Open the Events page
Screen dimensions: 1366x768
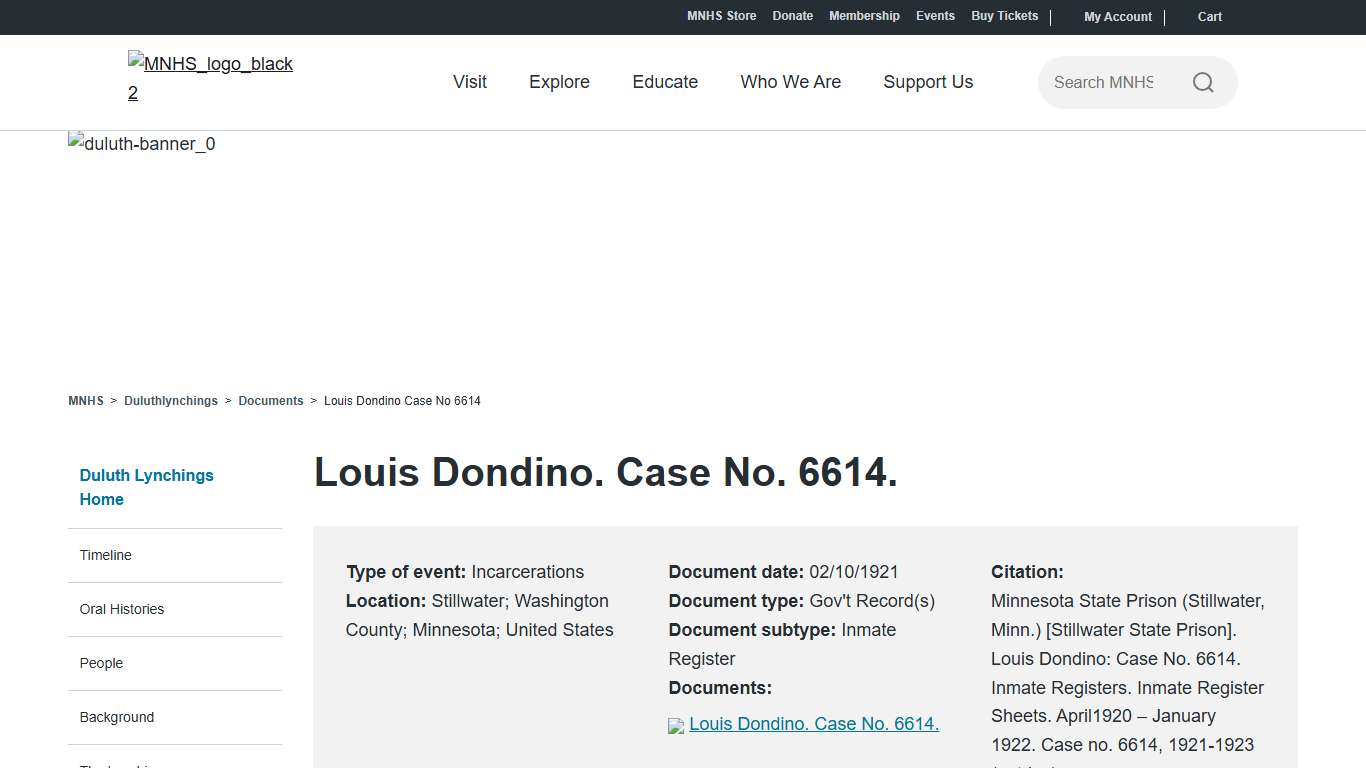point(935,16)
